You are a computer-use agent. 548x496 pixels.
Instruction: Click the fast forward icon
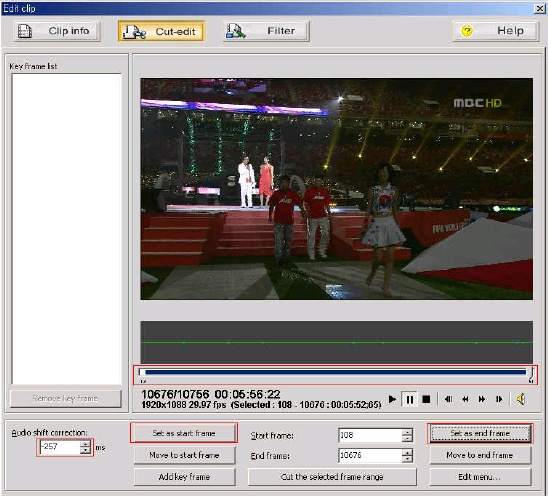tap(482, 399)
